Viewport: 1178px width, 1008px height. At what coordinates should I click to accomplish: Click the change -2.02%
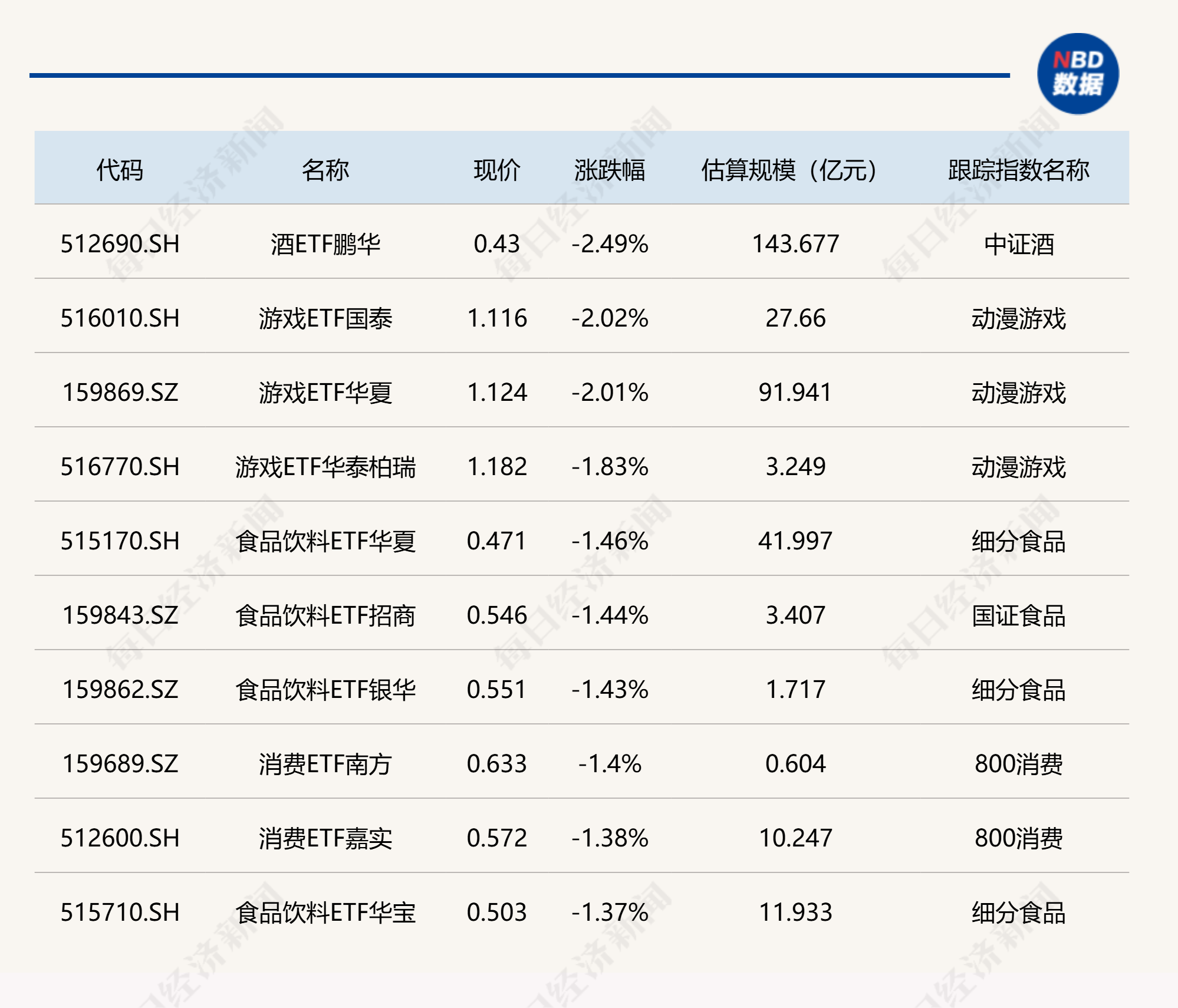610,318
